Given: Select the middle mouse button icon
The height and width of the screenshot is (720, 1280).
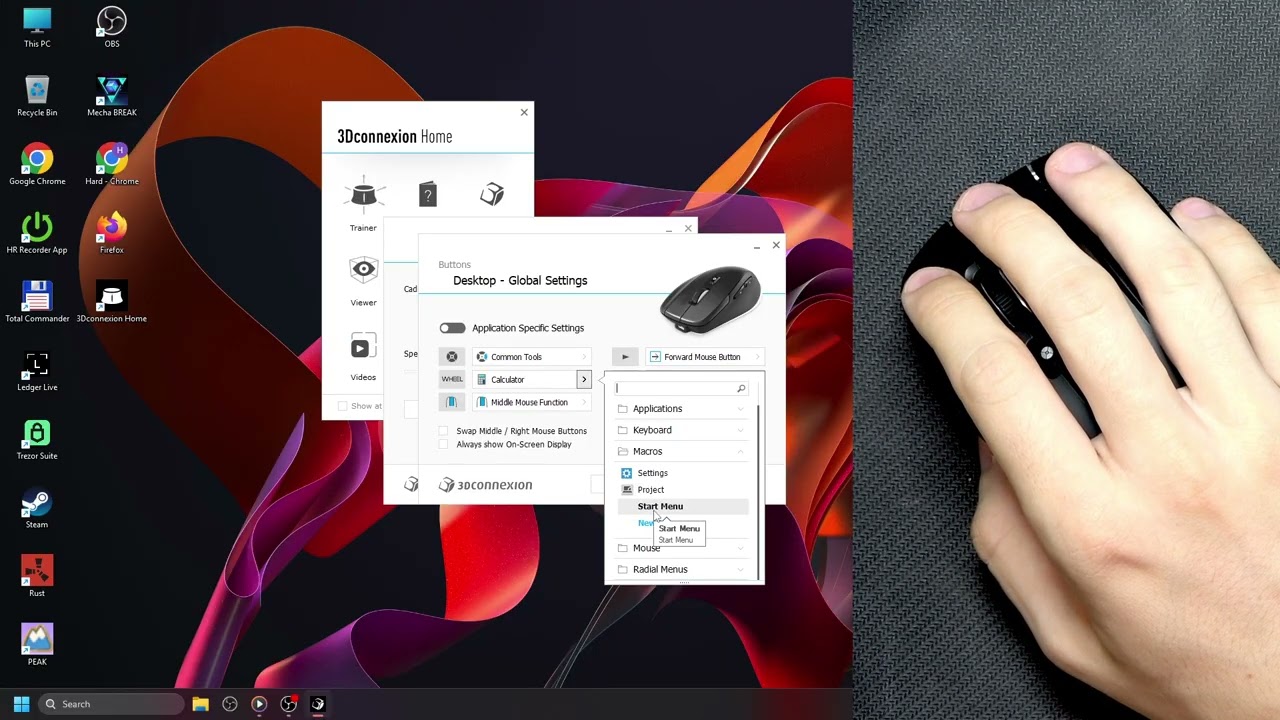Looking at the screenshot, I should [452, 402].
